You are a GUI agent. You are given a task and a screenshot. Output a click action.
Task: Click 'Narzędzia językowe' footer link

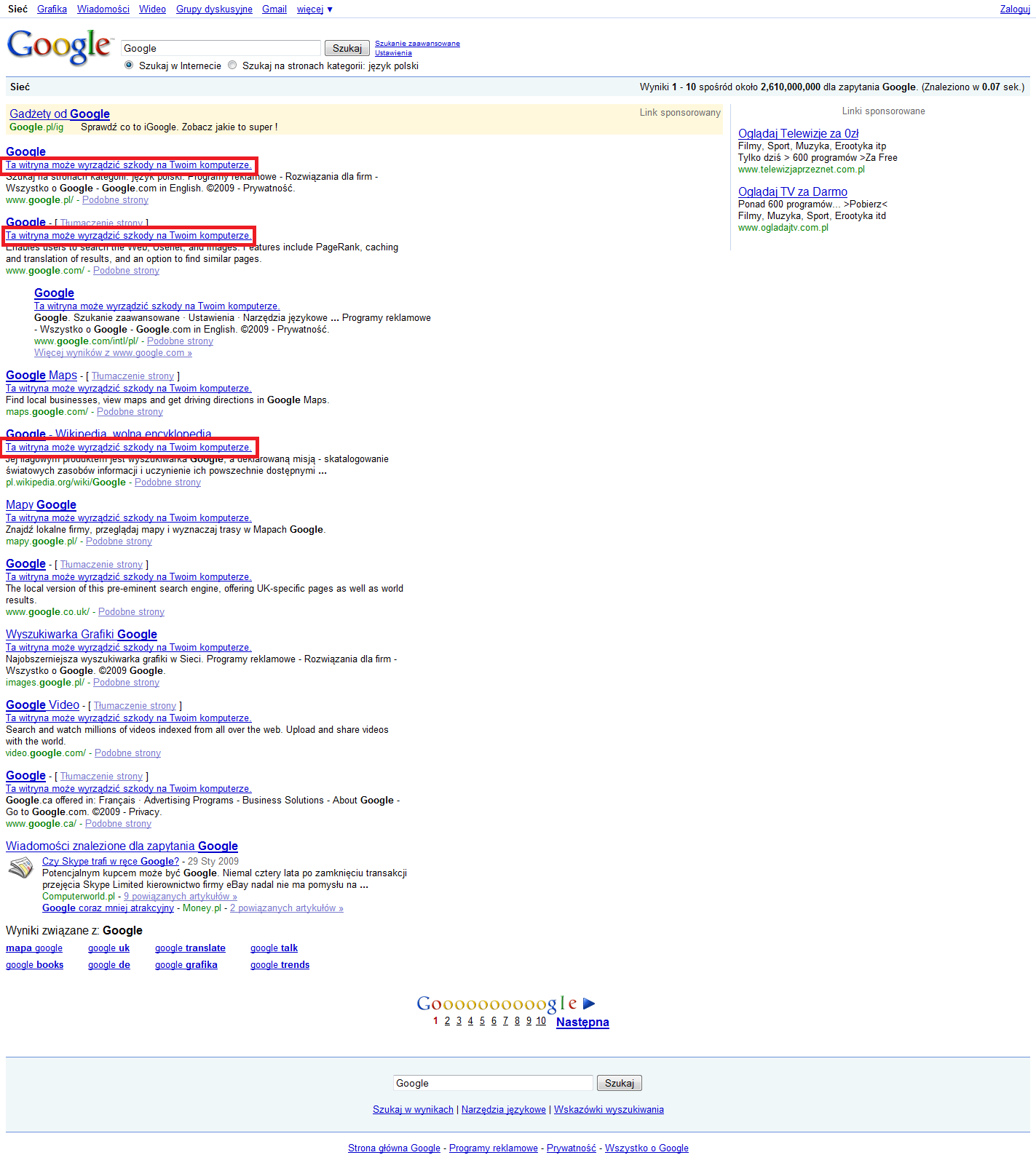[x=504, y=1110]
